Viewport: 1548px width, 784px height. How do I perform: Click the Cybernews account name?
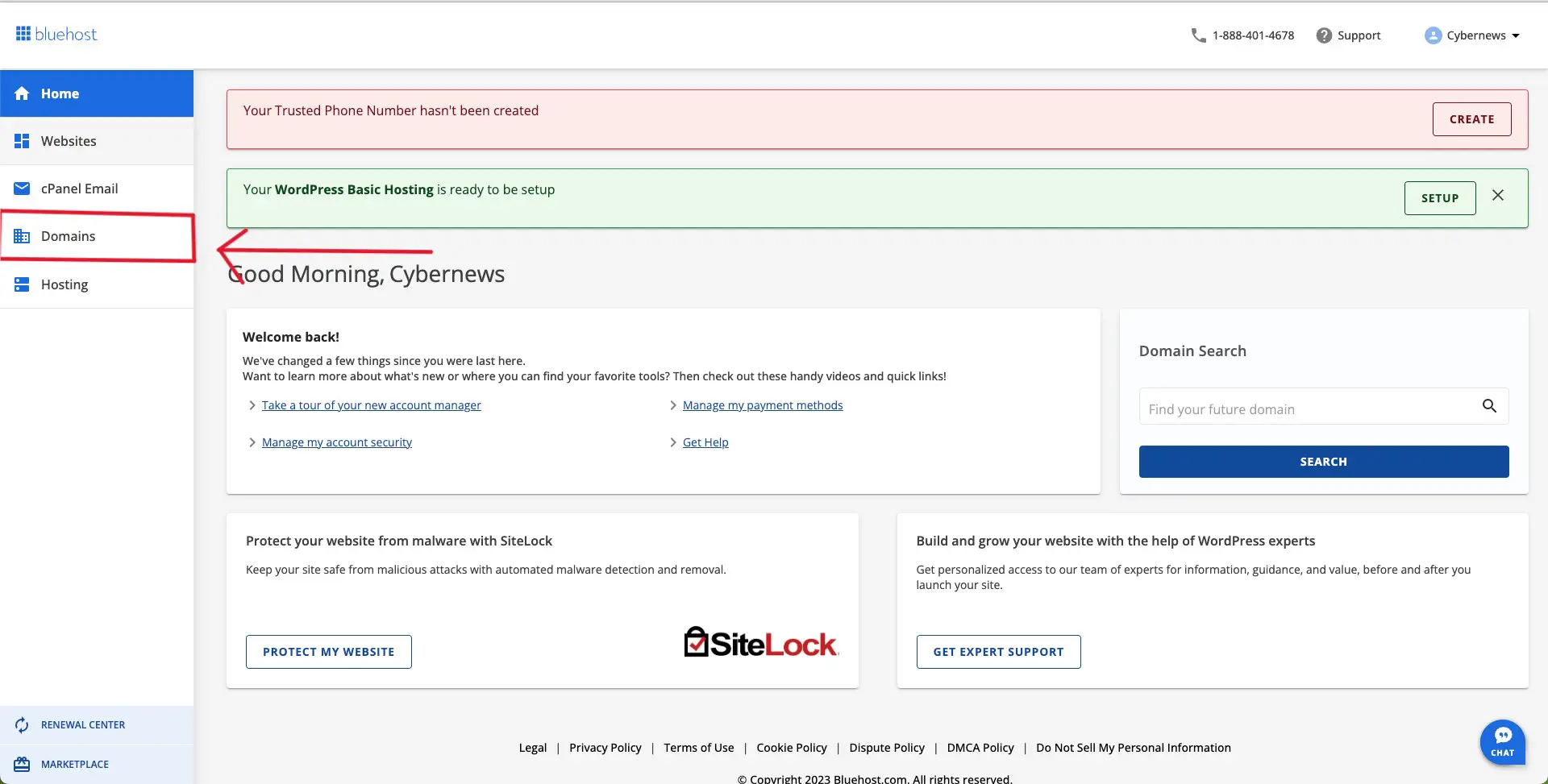point(1476,35)
